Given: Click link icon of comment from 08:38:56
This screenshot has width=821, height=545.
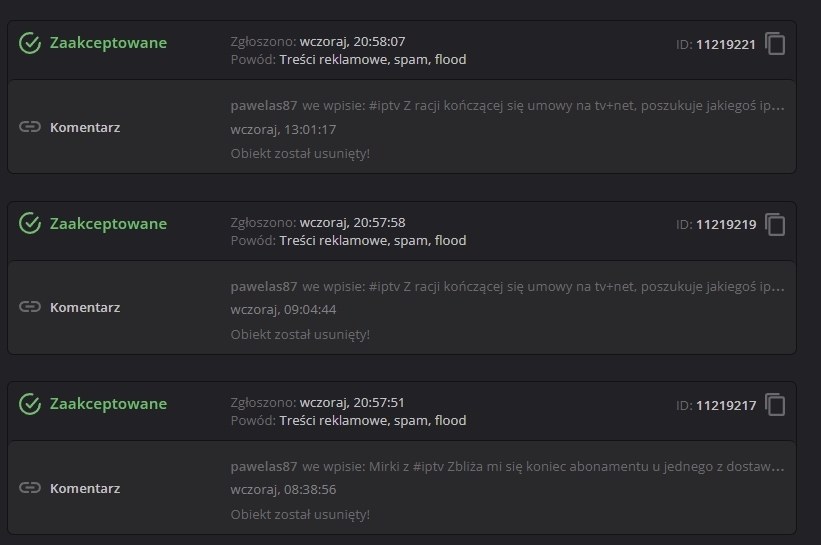Looking at the screenshot, I should [x=30, y=488].
